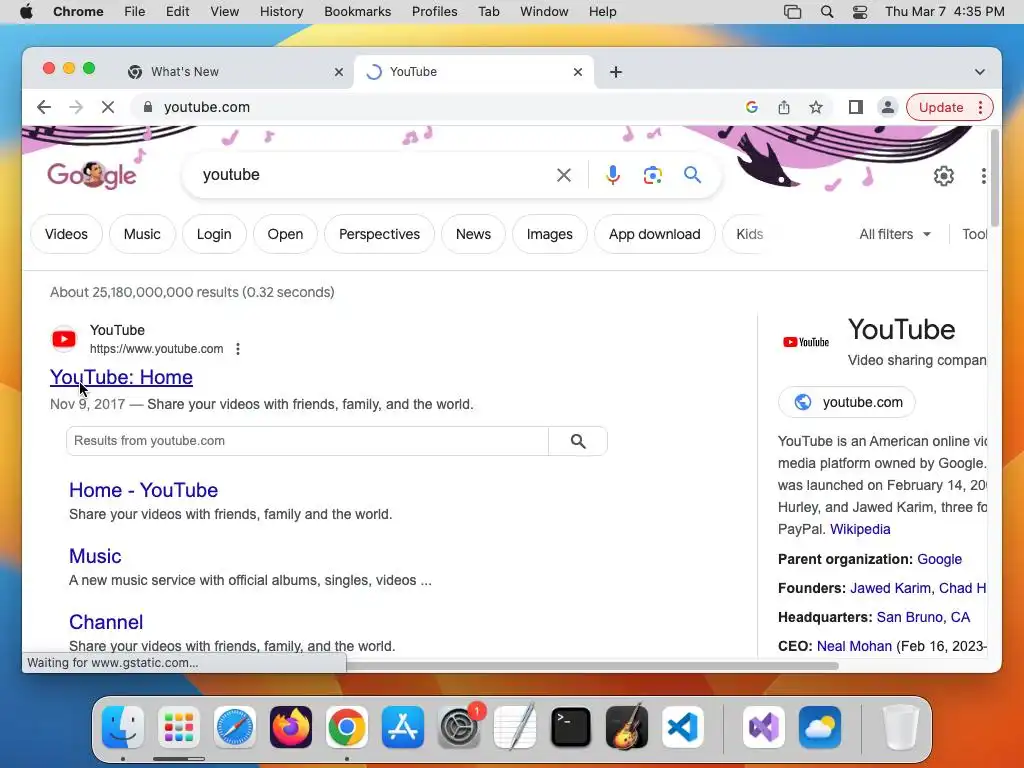
Task: Launch Firefox from the Dock
Action: 291,727
